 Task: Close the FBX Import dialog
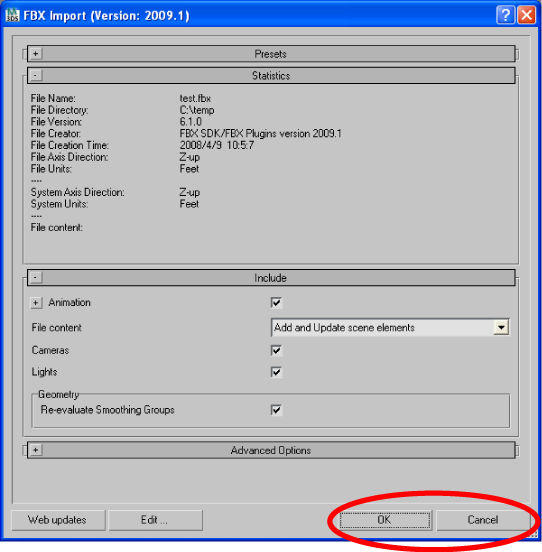(527, 15)
